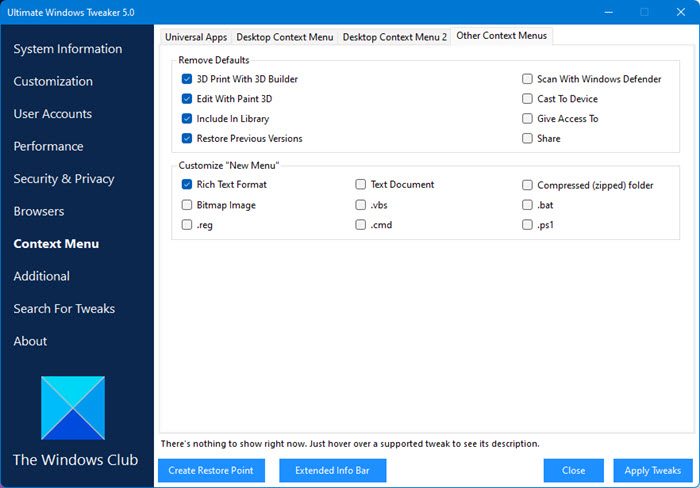Enable the Bitmap Image checkbox
This screenshot has height=488, width=700.
click(187, 205)
